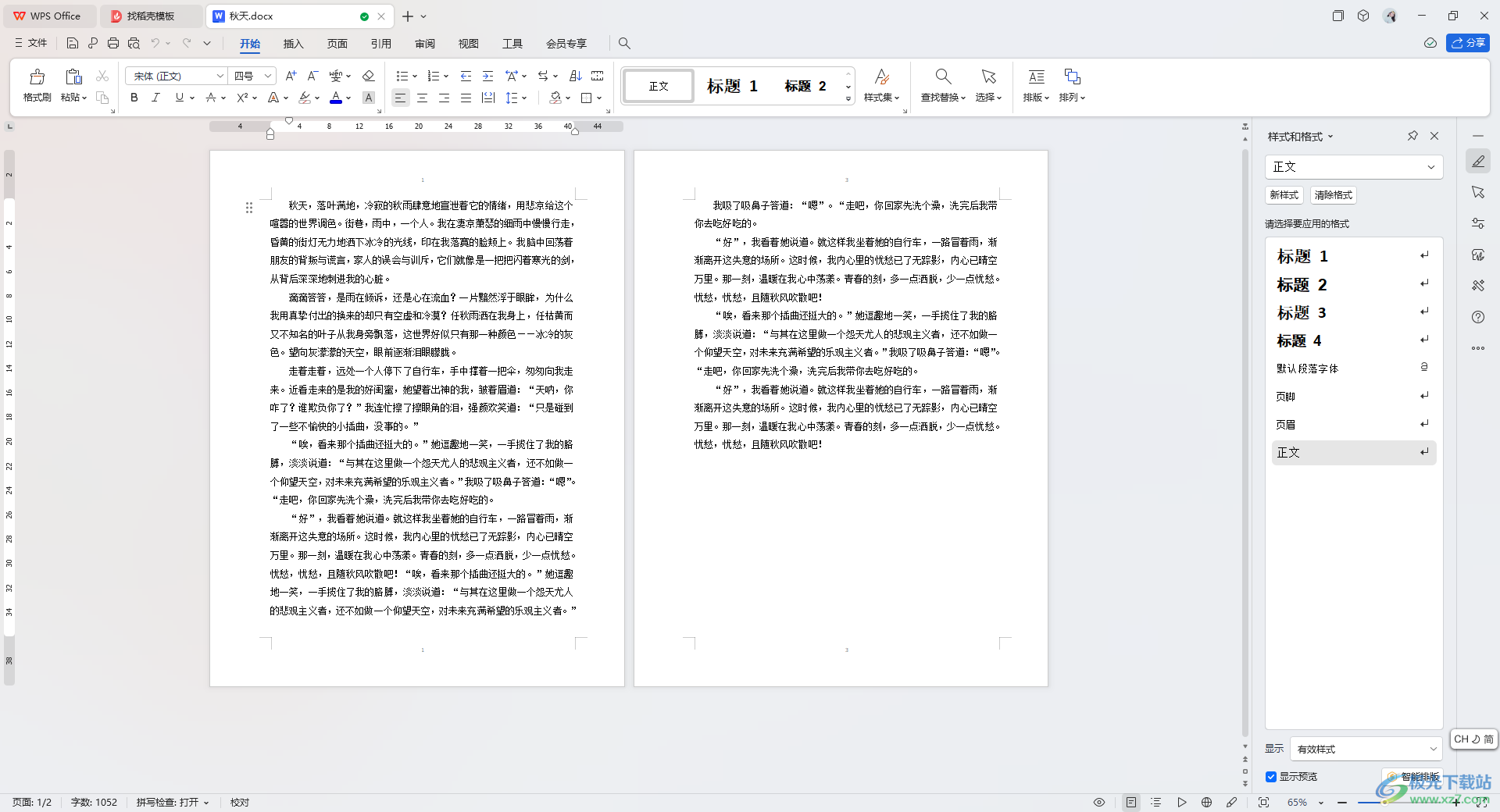The image size is (1500, 812).
Task: Toggle character shading A button
Action: pyautogui.click(x=369, y=98)
